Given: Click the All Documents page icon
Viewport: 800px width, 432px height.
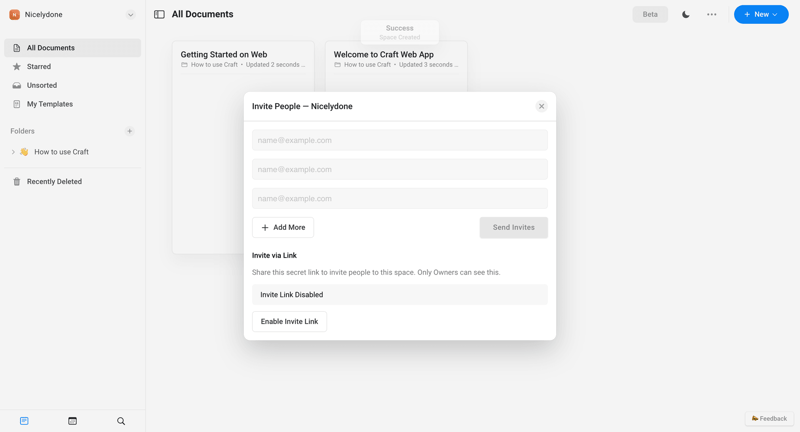Looking at the screenshot, I should pos(17,48).
